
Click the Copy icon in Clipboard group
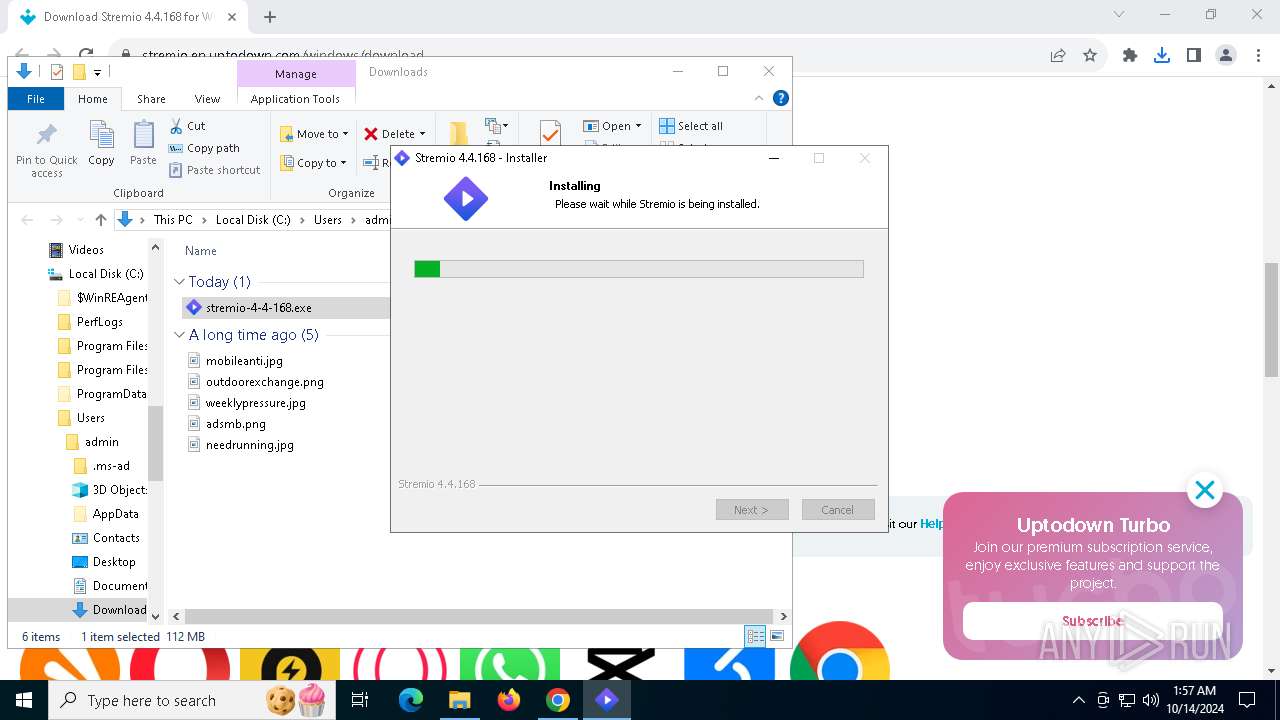point(101,143)
